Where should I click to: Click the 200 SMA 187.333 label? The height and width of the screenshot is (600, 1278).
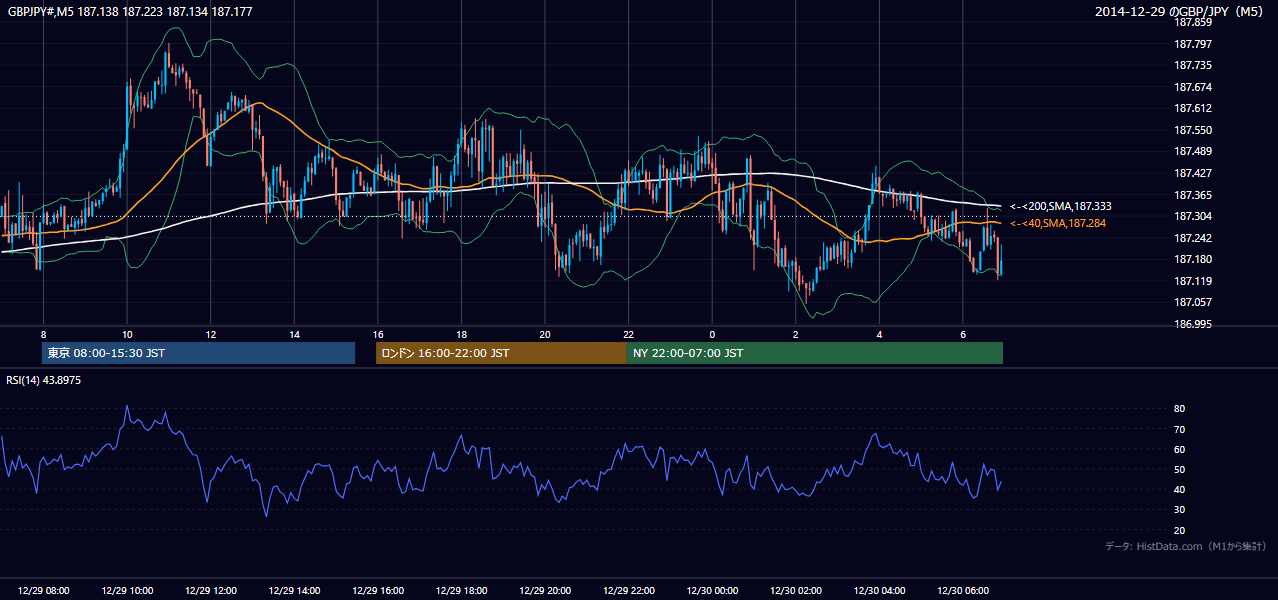click(x=1060, y=206)
